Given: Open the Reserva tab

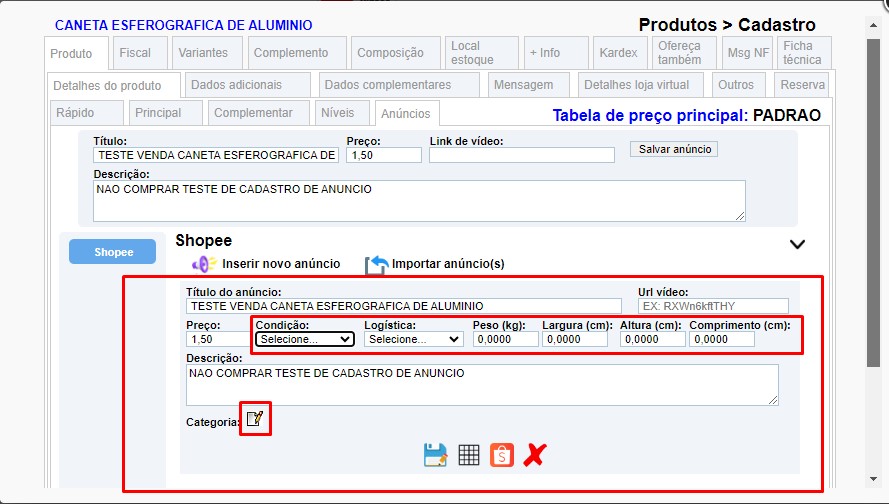Looking at the screenshot, I should click(x=802, y=85).
